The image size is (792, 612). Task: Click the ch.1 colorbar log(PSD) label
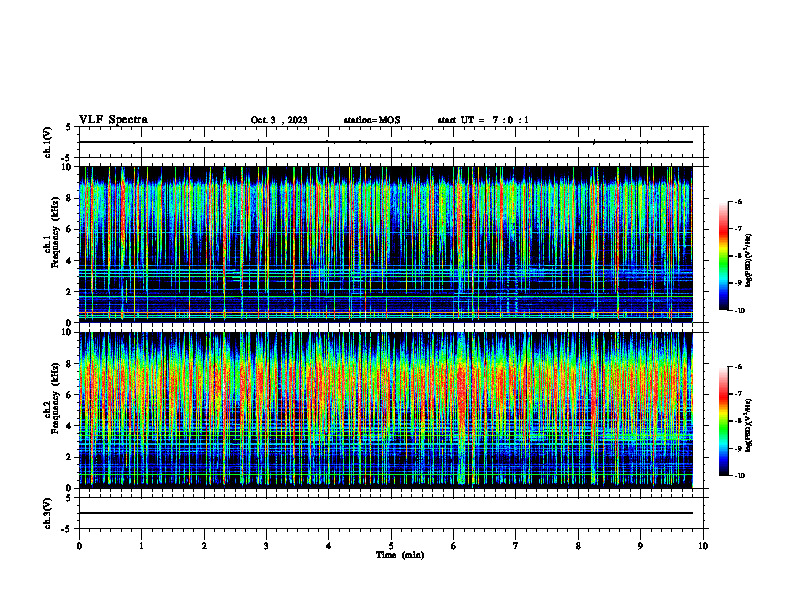tap(748, 261)
